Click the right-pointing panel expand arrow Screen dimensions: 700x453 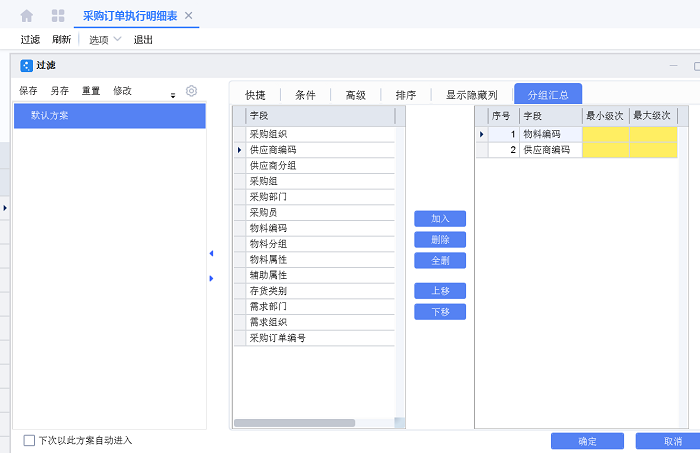[x=211, y=278]
